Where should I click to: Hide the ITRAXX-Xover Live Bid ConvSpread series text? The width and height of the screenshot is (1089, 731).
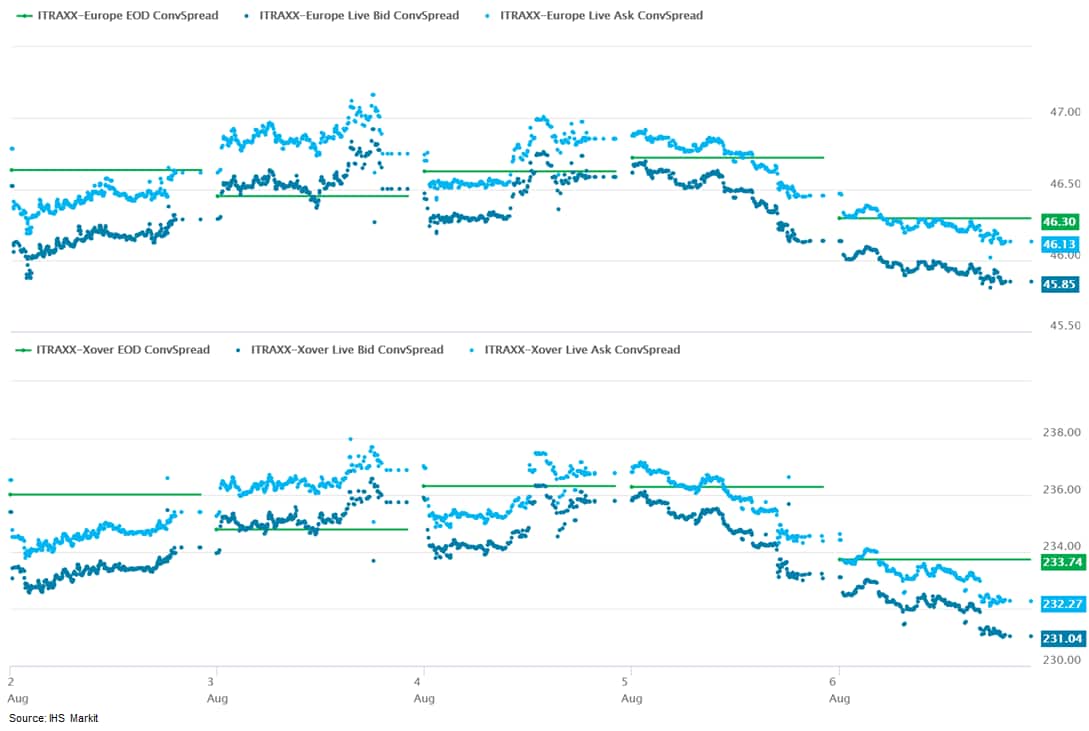pyautogui.click(x=347, y=350)
